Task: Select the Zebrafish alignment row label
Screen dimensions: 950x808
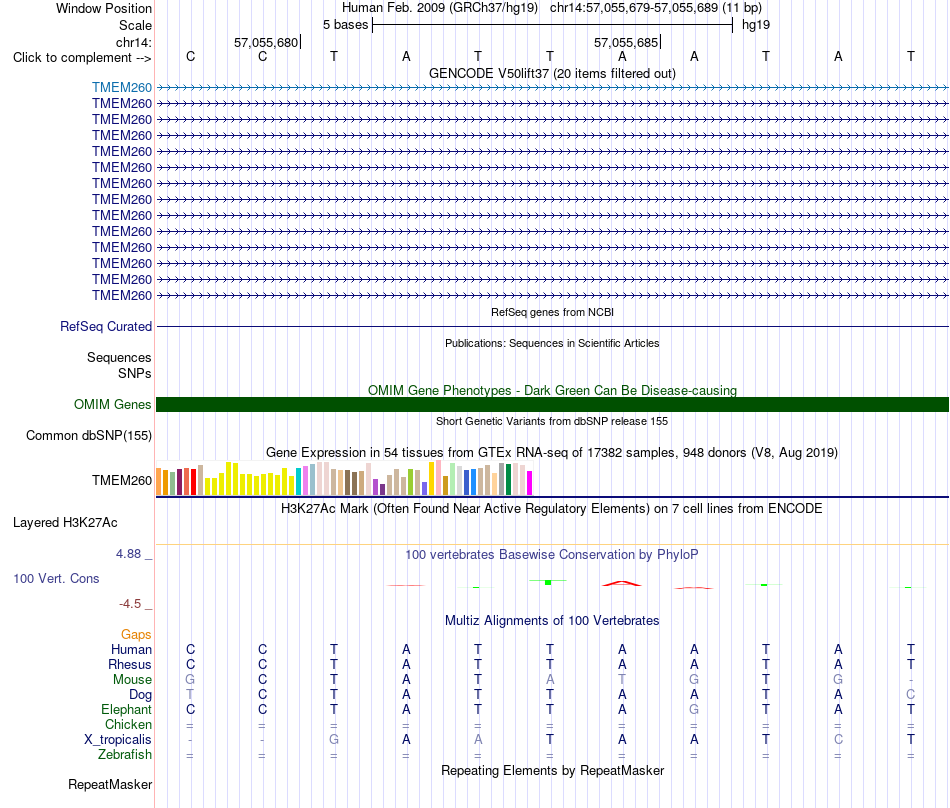Action: tap(125, 755)
